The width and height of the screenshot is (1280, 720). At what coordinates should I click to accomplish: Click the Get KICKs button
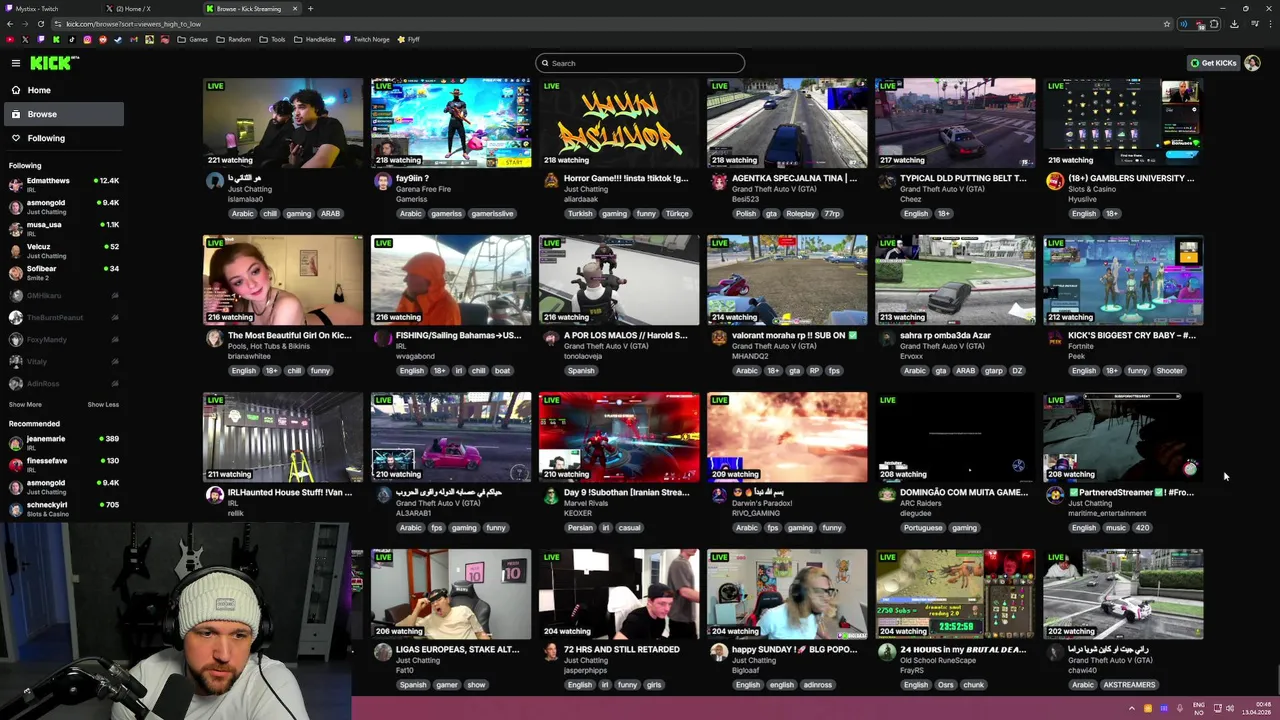click(1213, 63)
